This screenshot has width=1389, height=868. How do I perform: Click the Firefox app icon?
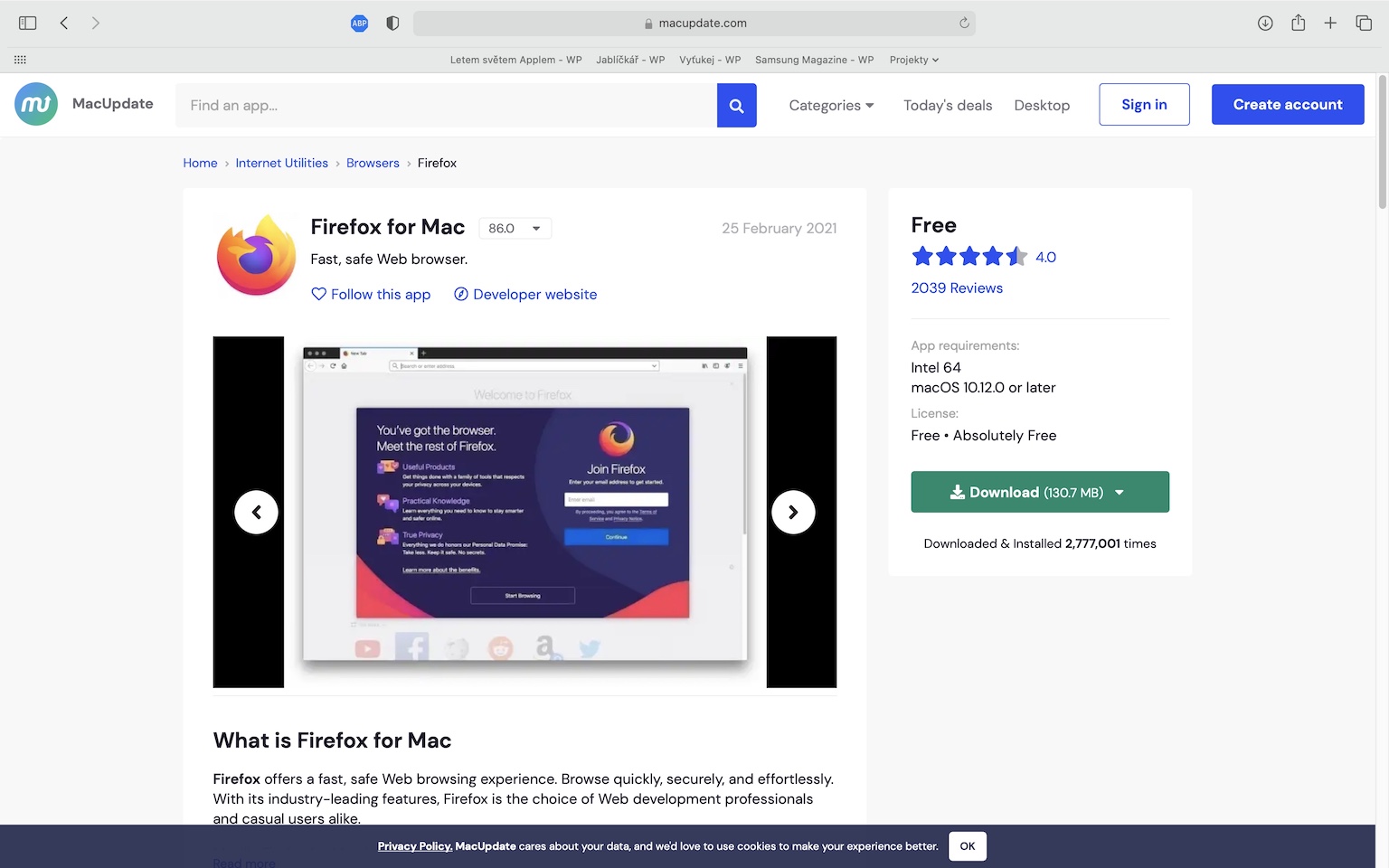pos(256,255)
